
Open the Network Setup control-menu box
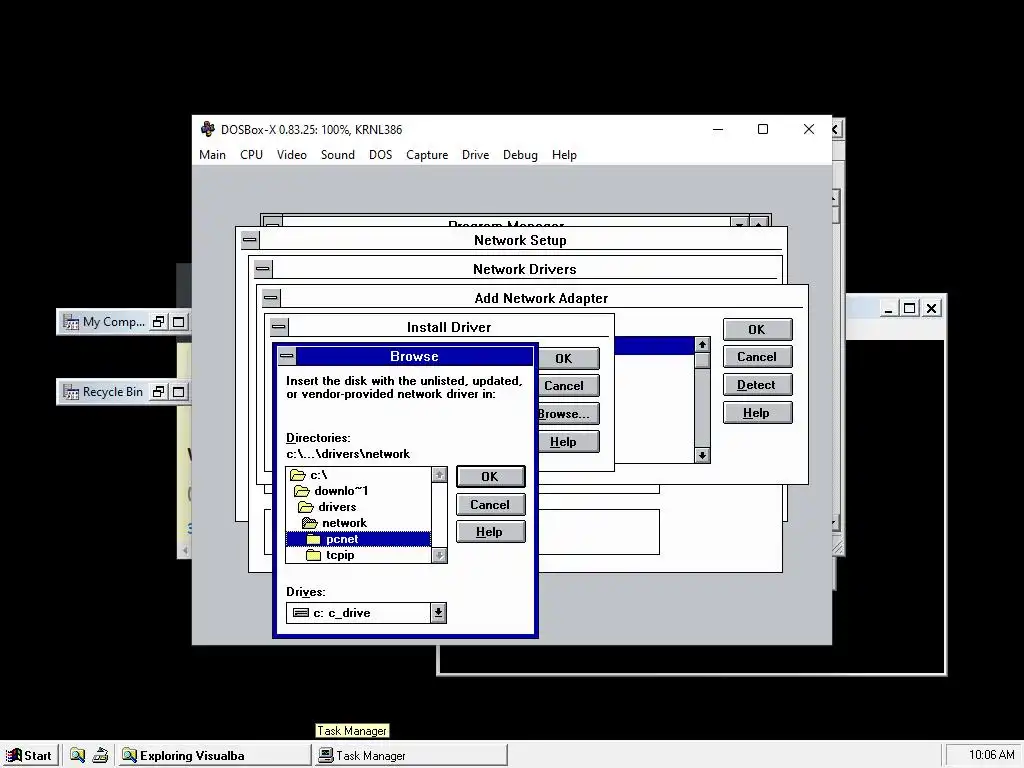click(x=249, y=240)
